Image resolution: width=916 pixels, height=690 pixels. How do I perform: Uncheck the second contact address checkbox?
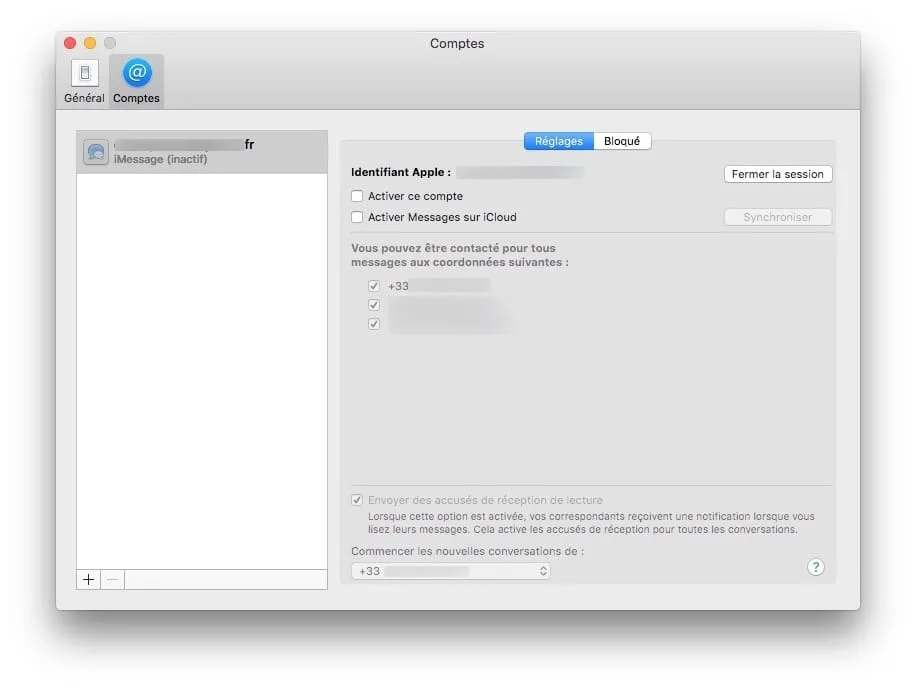[x=374, y=304]
